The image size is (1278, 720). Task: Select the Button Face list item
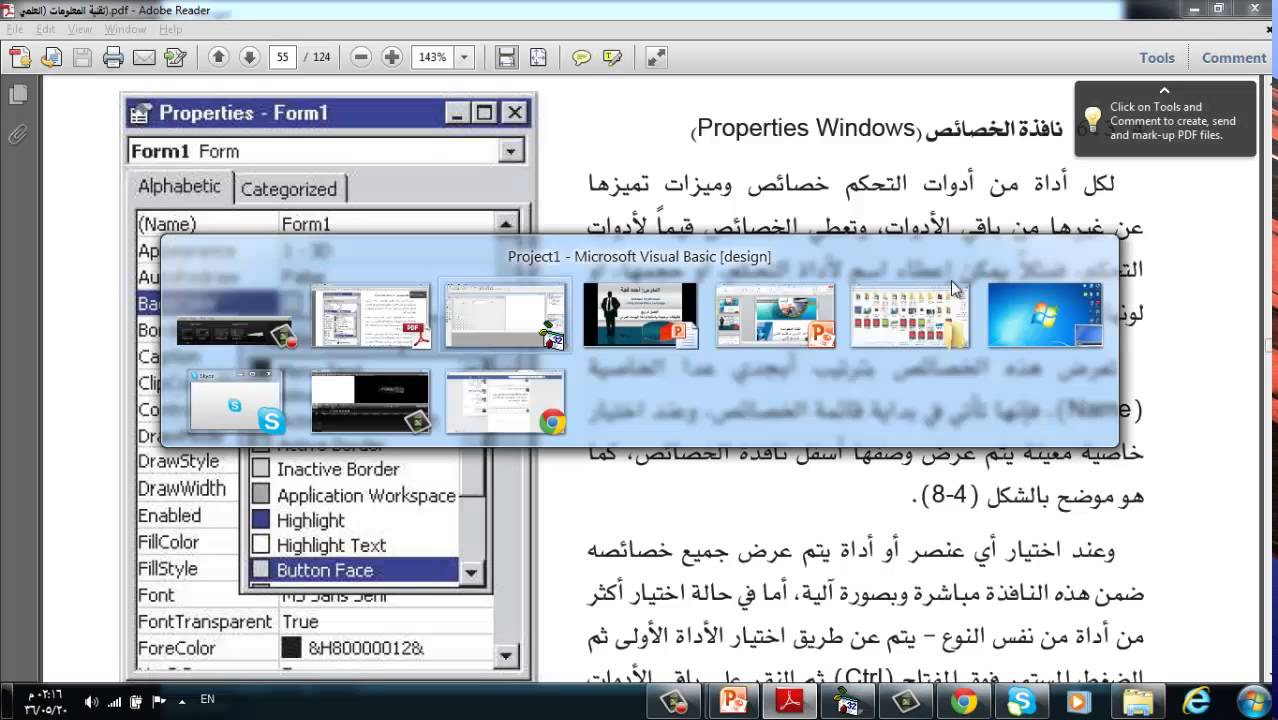pyautogui.click(x=354, y=570)
